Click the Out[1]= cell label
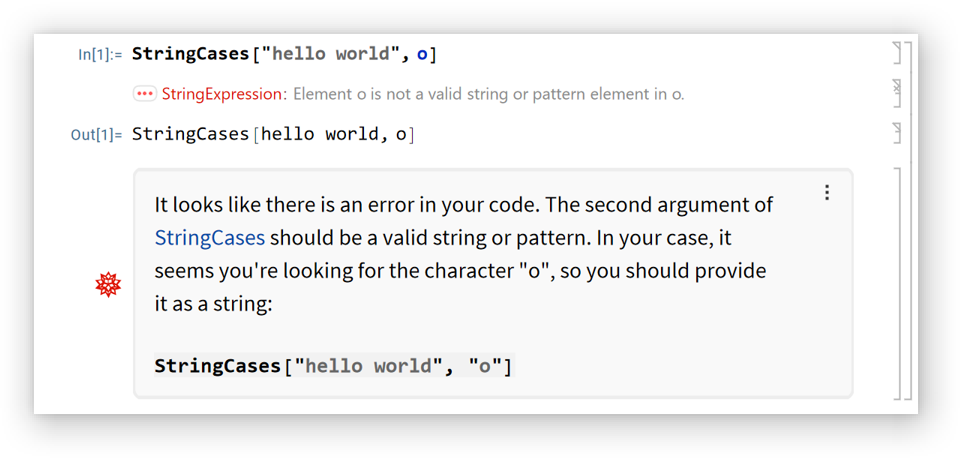This screenshot has height=460, width=960. tap(96, 134)
